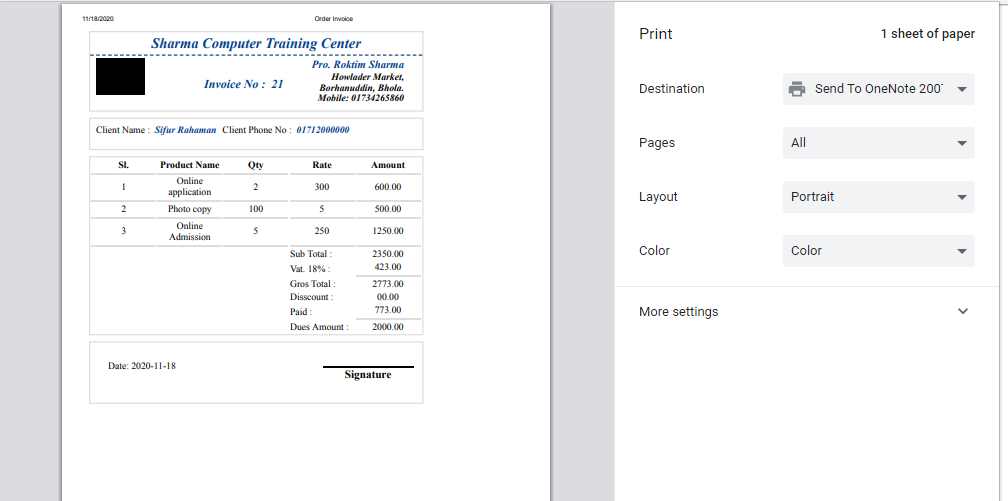
Task: Click the Order Invoice page header text
Action: pyautogui.click(x=333, y=19)
